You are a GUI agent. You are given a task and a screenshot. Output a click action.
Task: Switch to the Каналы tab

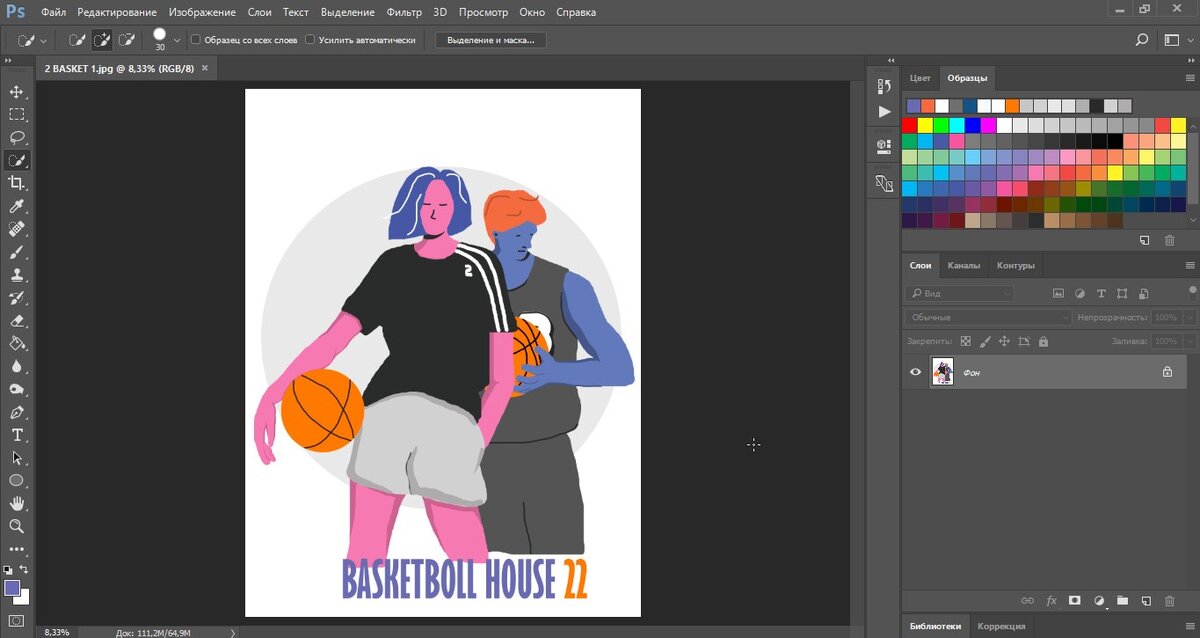[964, 265]
